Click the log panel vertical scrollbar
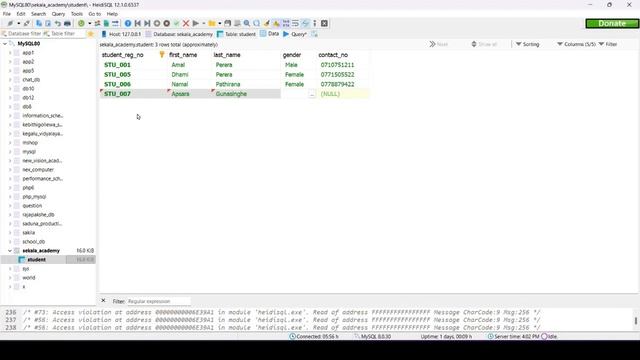The image size is (640, 360). tap(636, 320)
